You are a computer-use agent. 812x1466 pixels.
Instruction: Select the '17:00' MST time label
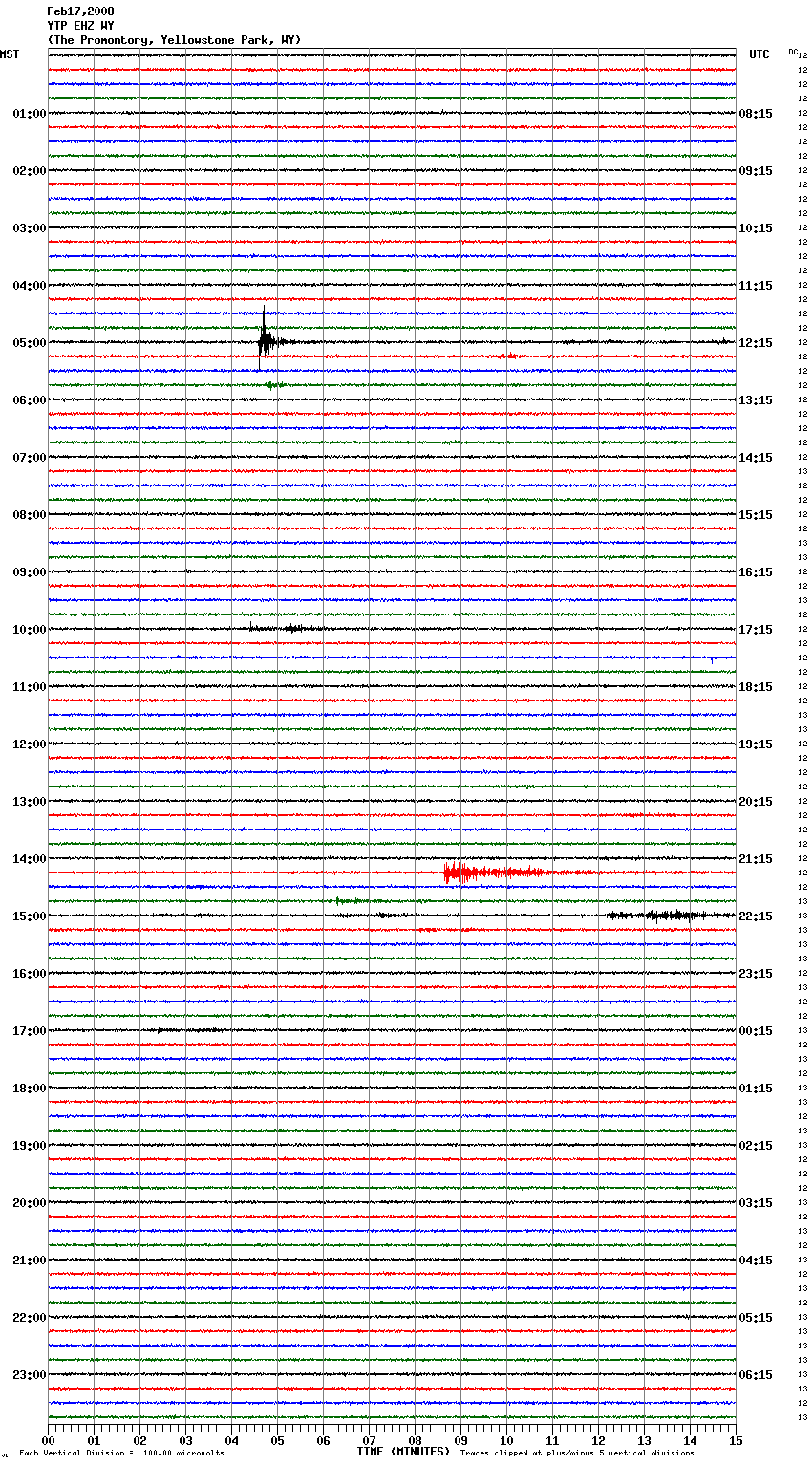coord(30,1031)
